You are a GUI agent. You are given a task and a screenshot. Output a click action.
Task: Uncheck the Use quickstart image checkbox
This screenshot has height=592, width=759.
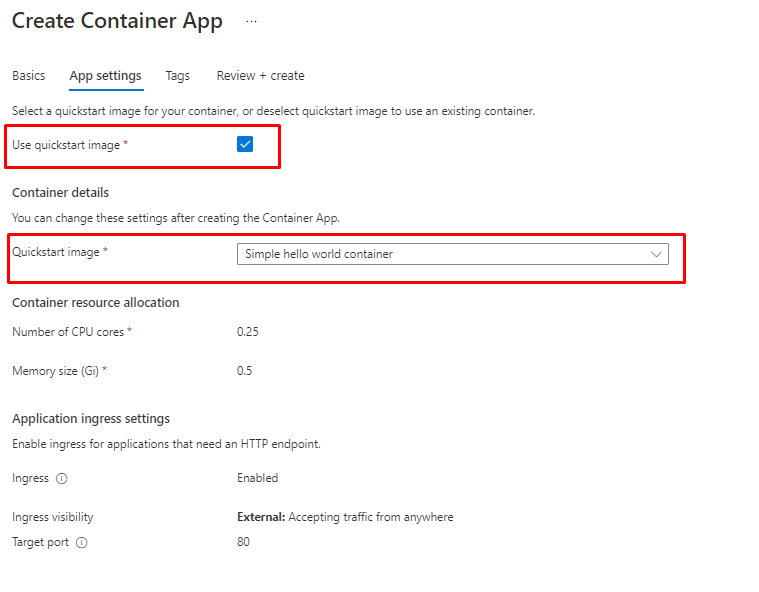(245, 144)
